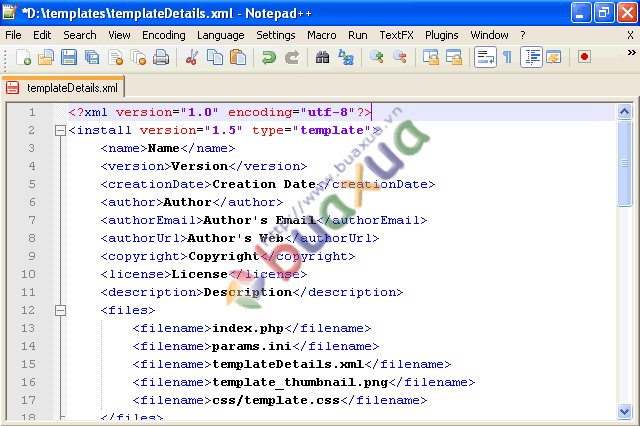Open the View menu
This screenshot has height=426, width=640.
(119, 35)
